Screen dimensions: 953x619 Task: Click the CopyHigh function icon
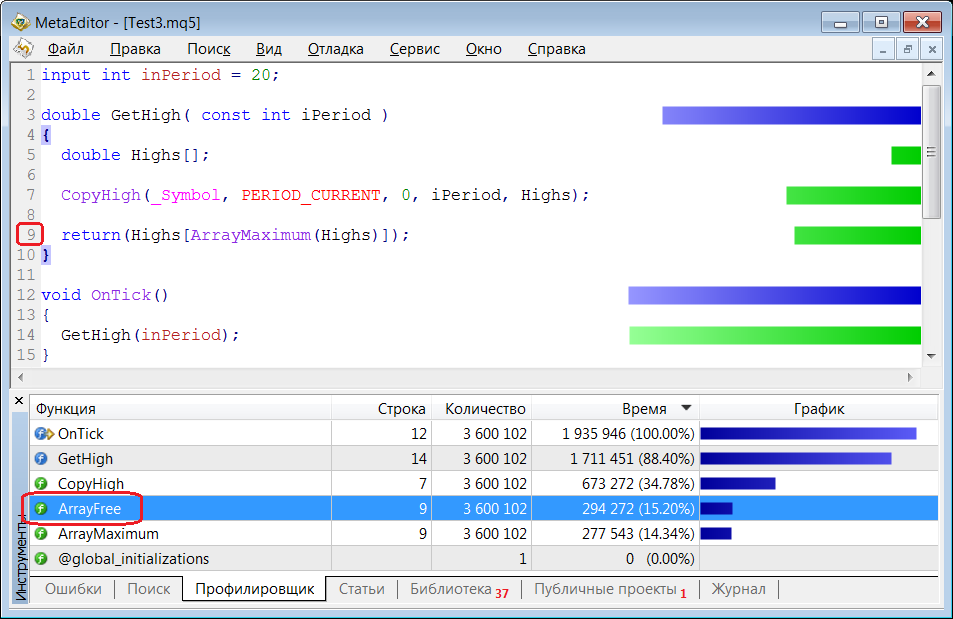coord(41,483)
